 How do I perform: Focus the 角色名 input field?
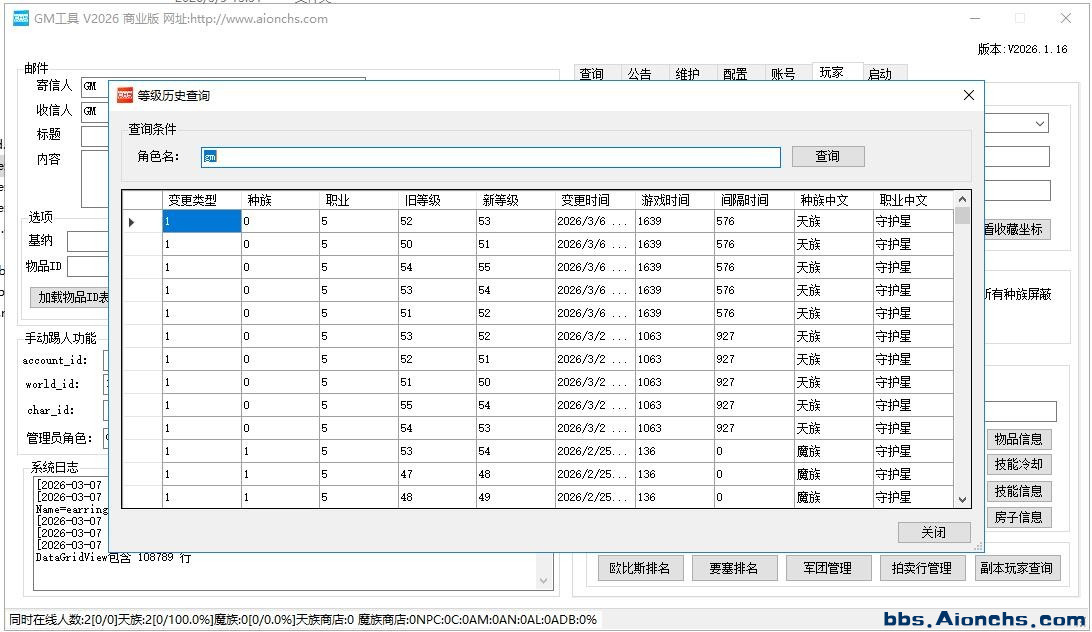pyautogui.click(x=490, y=157)
